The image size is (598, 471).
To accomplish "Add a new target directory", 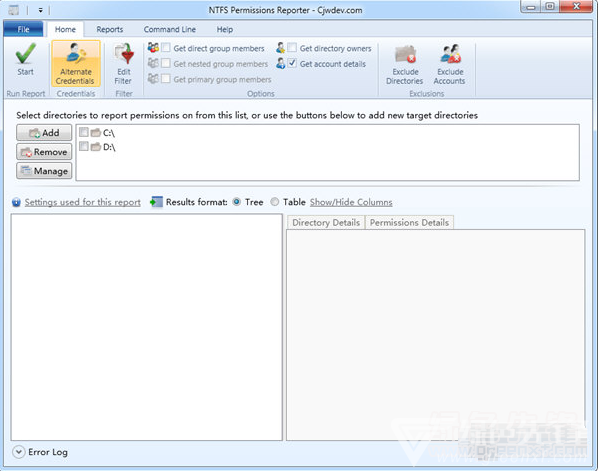I will point(44,133).
